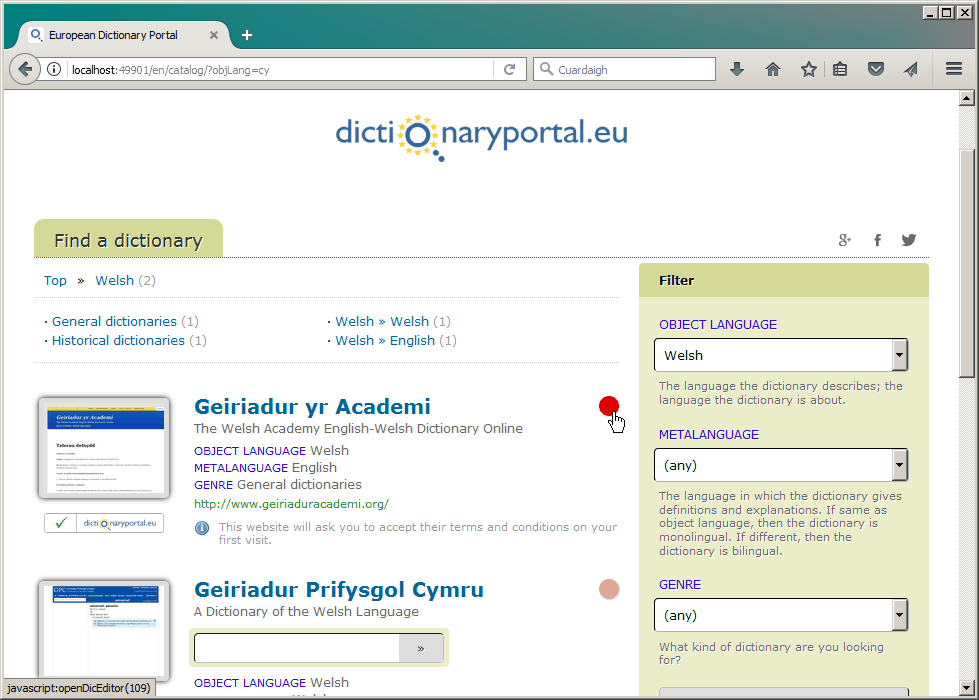Open the hamburger menu icon
The width and height of the screenshot is (979, 700).
(953, 69)
